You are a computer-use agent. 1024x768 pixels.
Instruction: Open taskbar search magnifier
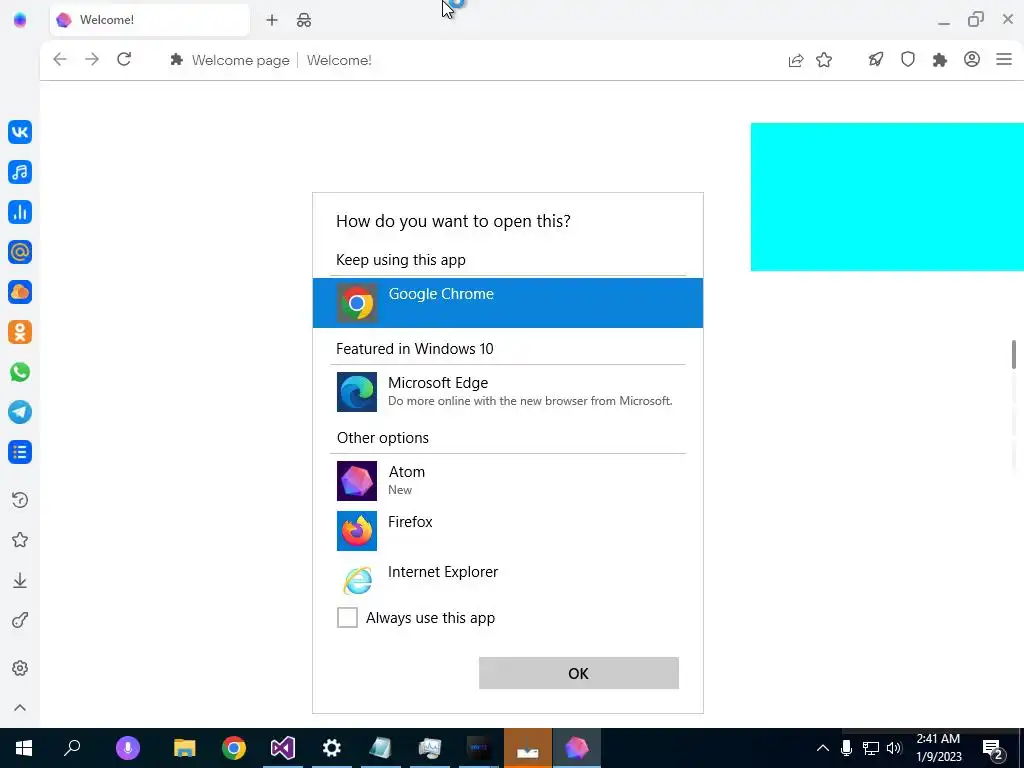(x=72, y=748)
